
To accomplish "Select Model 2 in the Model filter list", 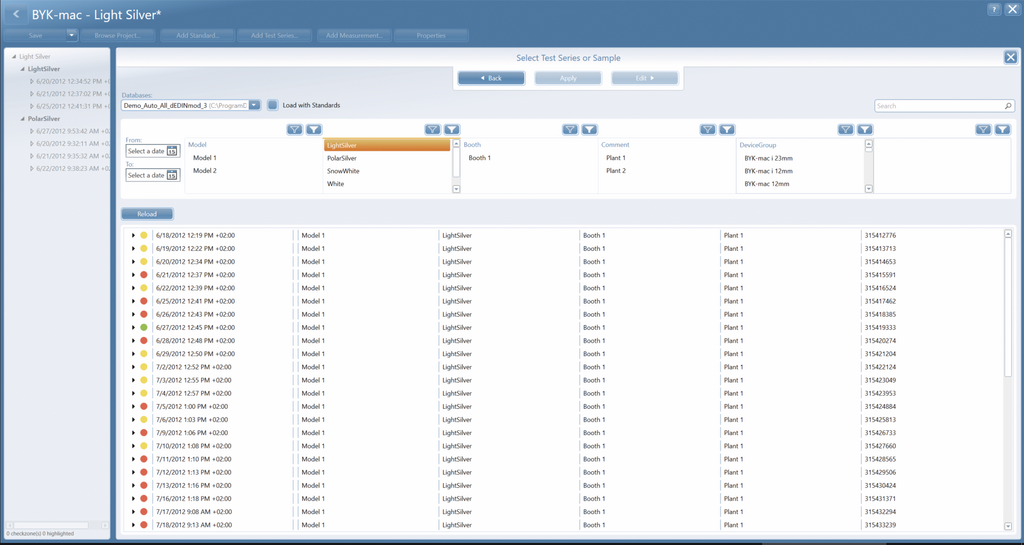I will click(x=204, y=170).
